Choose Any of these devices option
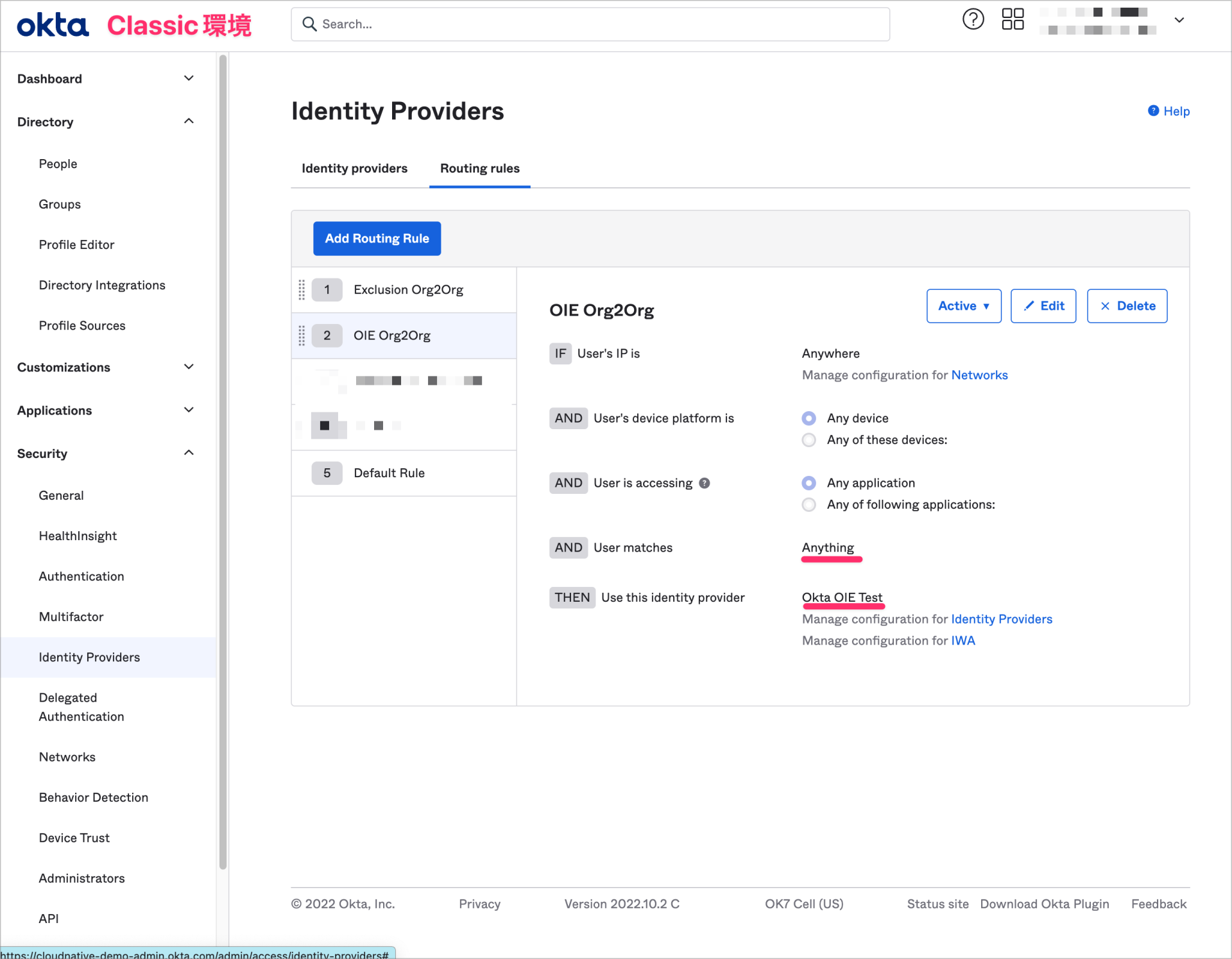This screenshot has height=959, width=1232. click(x=808, y=440)
